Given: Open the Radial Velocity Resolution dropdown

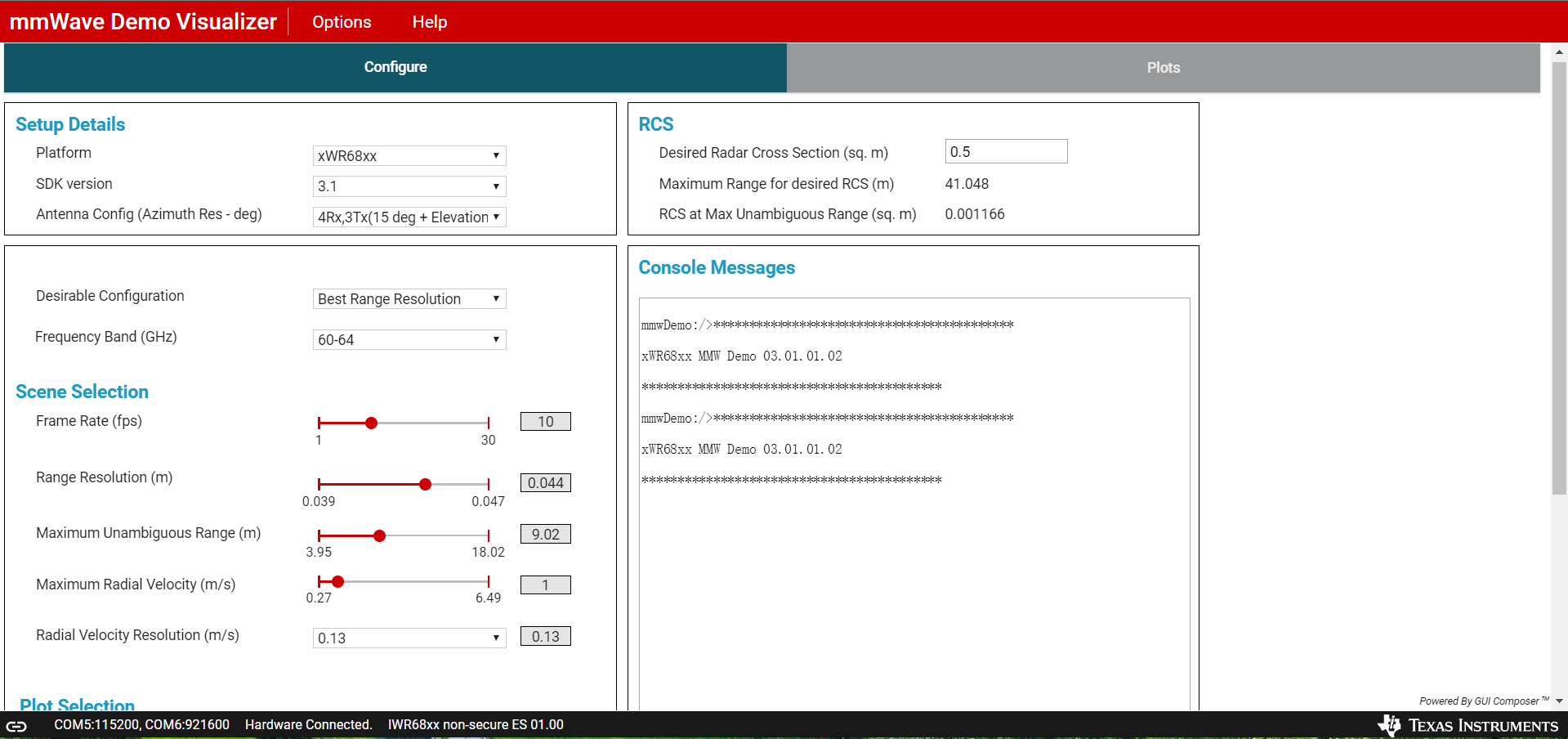Looking at the screenshot, I should click(x=409, y=638).
